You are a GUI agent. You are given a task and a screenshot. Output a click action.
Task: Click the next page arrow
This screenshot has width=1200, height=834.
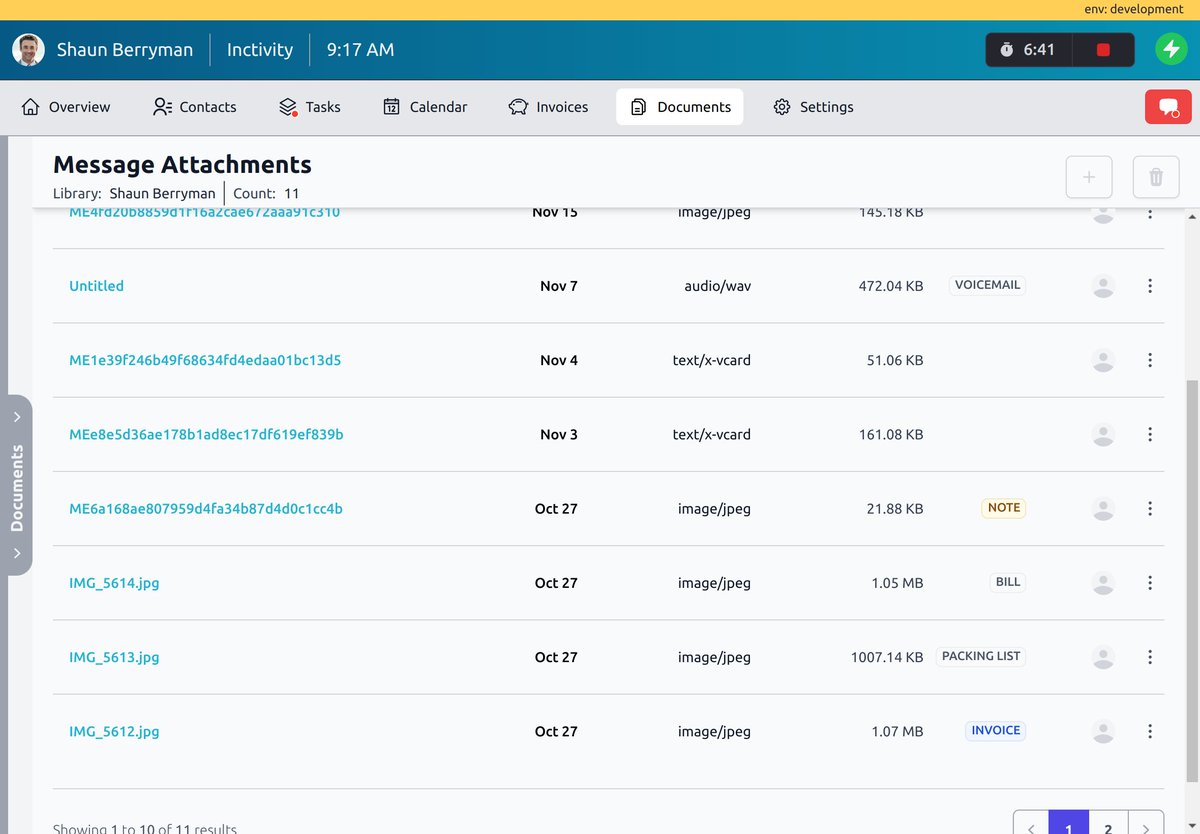tap(1146, 823)
